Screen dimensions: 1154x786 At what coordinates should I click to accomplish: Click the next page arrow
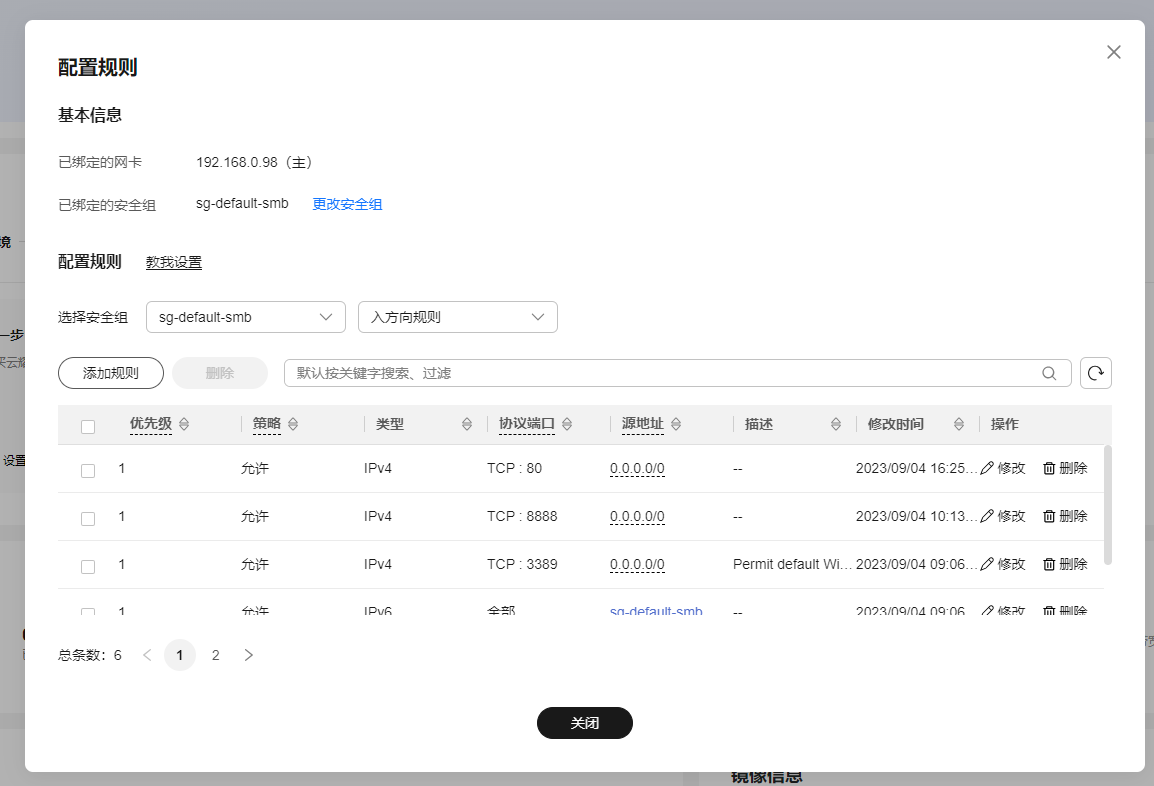pyautogui.click(x=248, y=655)
